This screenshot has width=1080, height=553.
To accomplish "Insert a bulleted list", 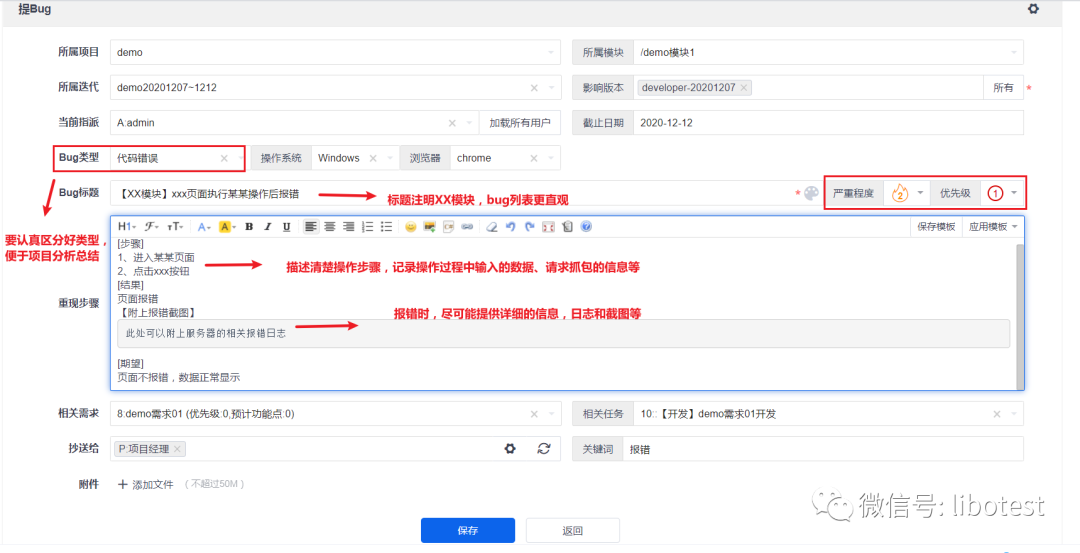I will (x=386, y=227).
